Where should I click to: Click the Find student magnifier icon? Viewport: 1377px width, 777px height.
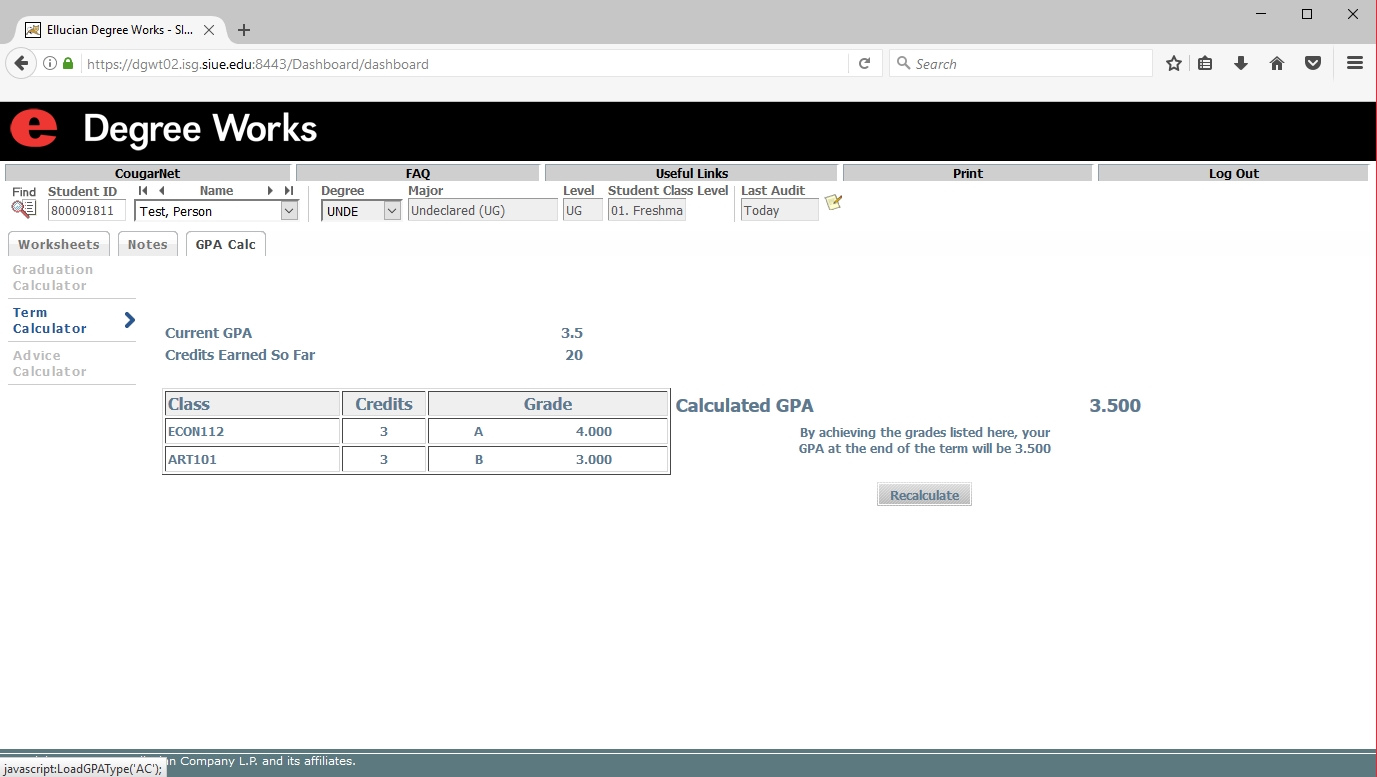coord(23,209)
